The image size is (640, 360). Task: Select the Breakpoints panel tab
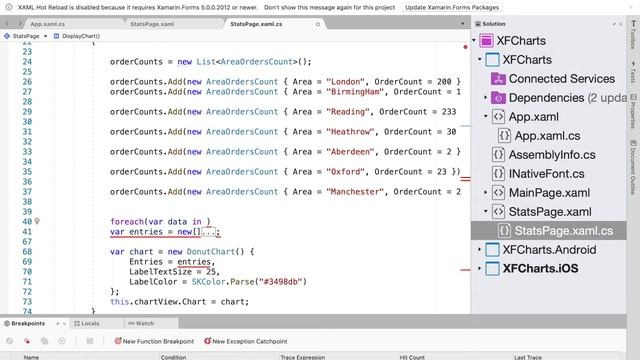(x=28, y=323)
